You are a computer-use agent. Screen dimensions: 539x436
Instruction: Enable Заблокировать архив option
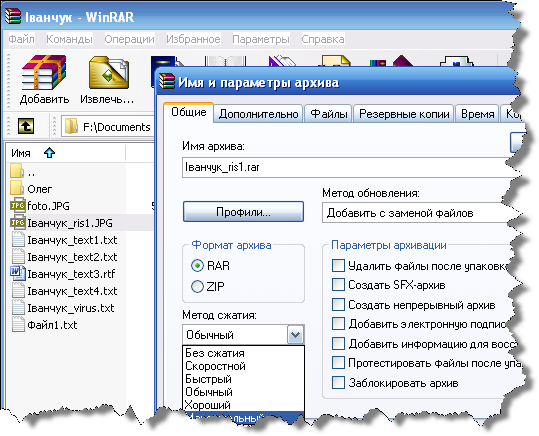point(338,382)
